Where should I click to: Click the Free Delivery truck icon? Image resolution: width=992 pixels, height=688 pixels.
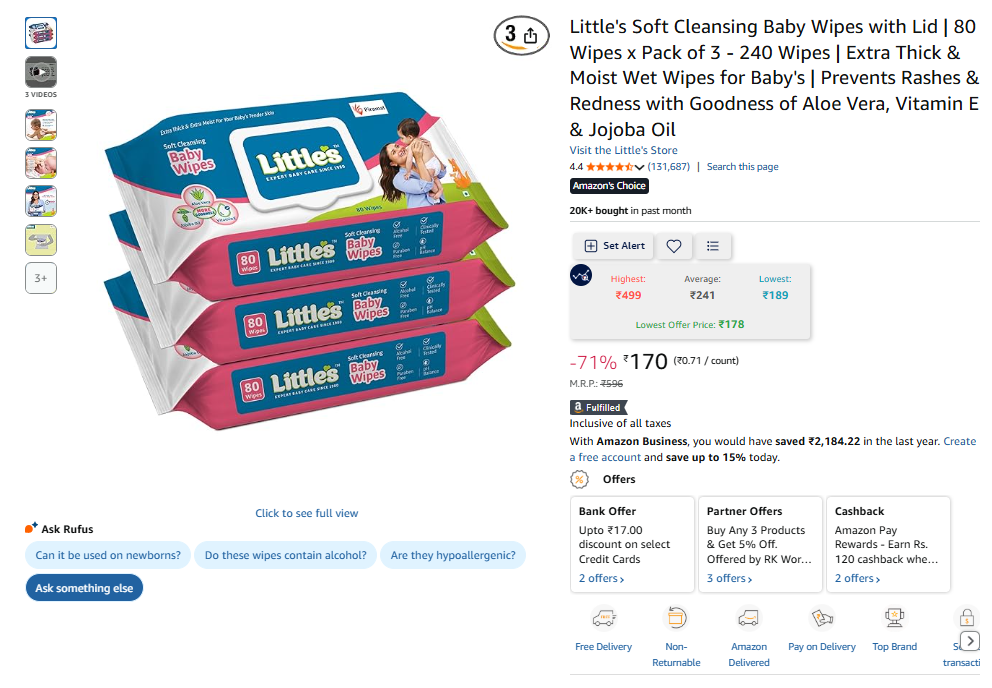[604, 617]
